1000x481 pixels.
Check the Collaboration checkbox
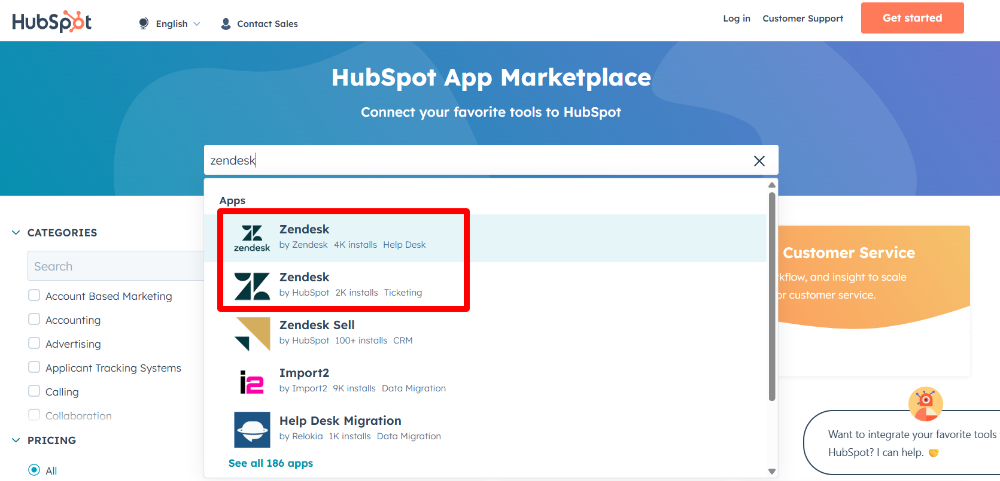pos(34,415)
